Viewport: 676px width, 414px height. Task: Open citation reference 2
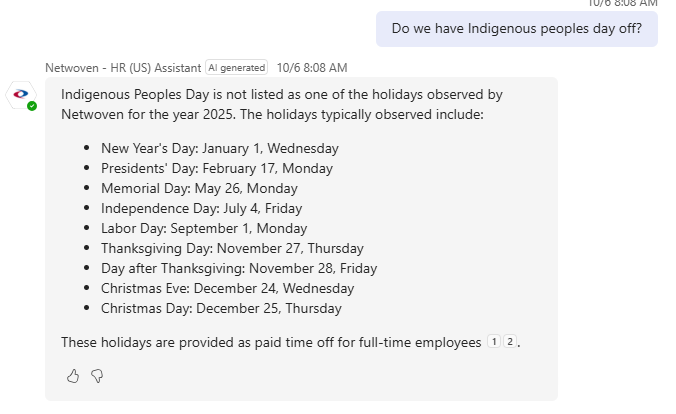(509, 342)
